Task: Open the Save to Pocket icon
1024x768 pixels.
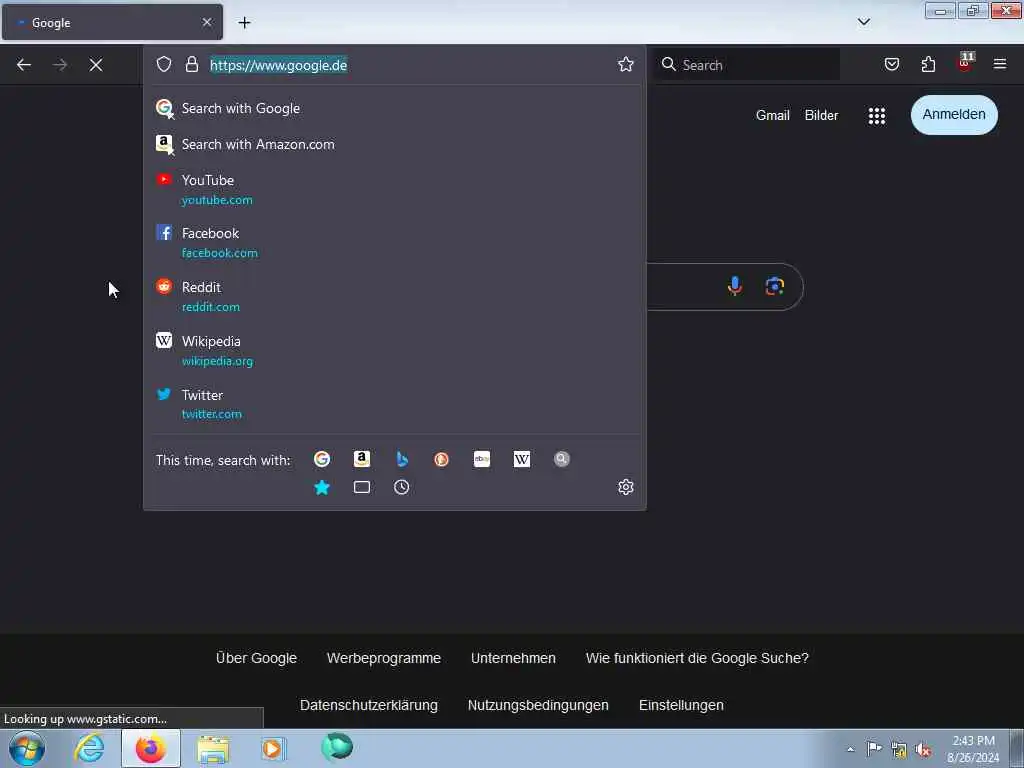Action: pyautogui.click(x=891, y=64)
